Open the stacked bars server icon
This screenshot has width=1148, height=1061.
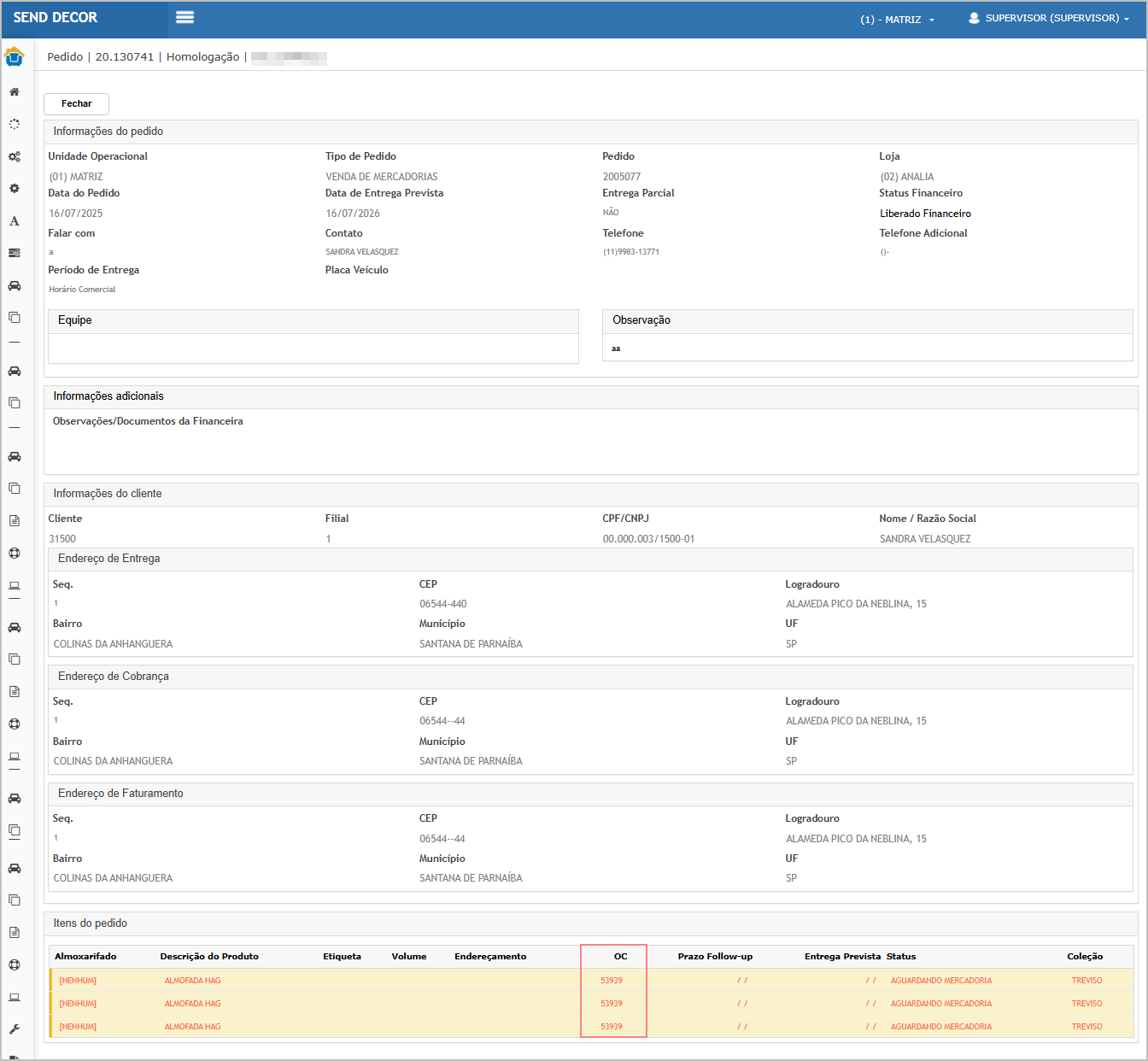pyautogui.click(x=15, y=253)
